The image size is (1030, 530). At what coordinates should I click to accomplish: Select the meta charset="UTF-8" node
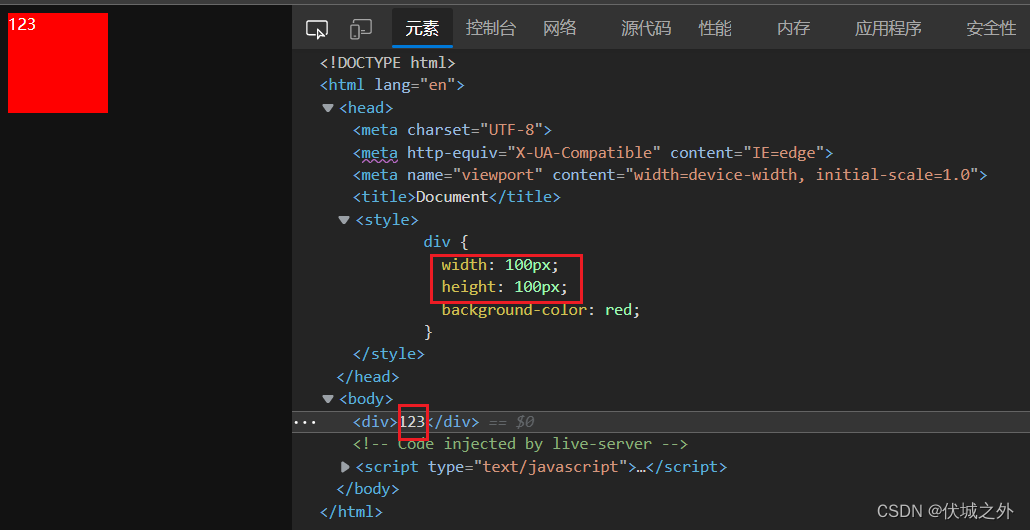452,130
